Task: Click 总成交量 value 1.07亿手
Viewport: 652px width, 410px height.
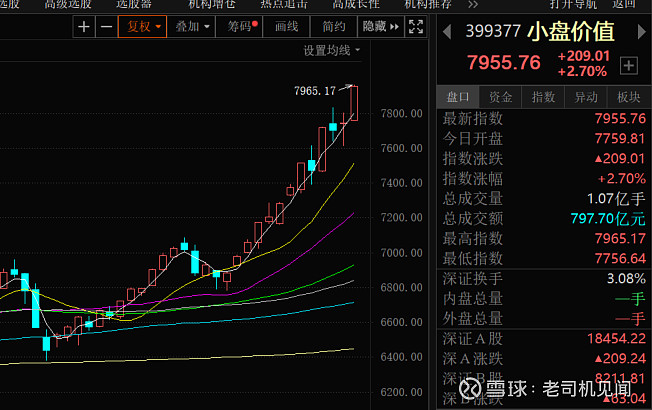Action: (616, 199)
